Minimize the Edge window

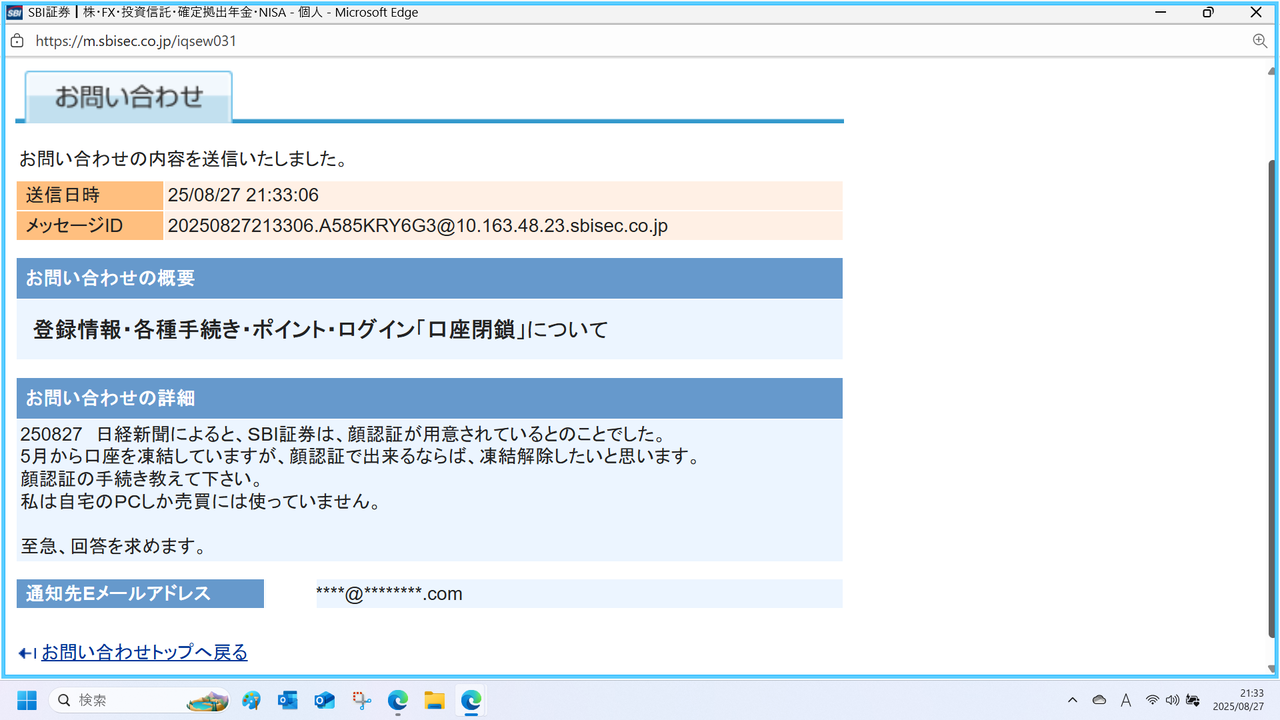pyautogui.click(x=1161, y=13)
